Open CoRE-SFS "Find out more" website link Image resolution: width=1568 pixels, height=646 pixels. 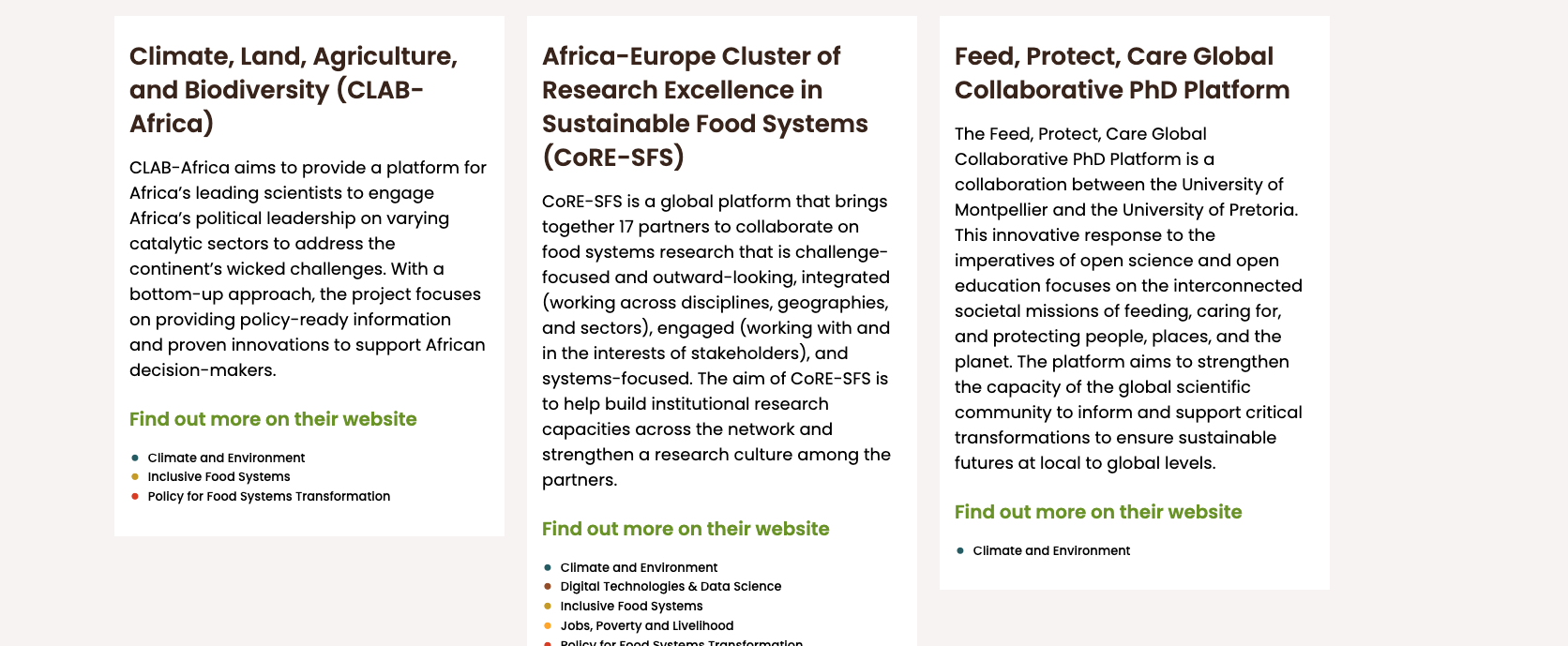pos(686,529)
